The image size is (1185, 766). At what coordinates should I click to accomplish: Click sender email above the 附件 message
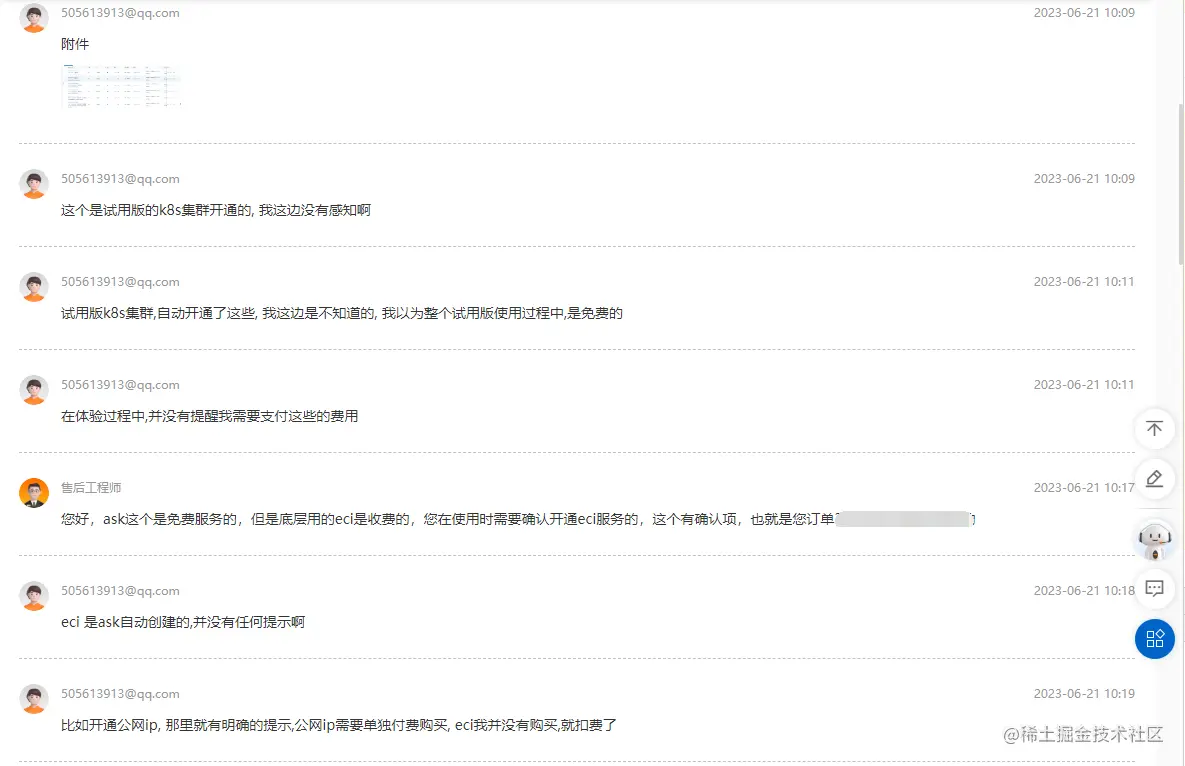[120, 13]
